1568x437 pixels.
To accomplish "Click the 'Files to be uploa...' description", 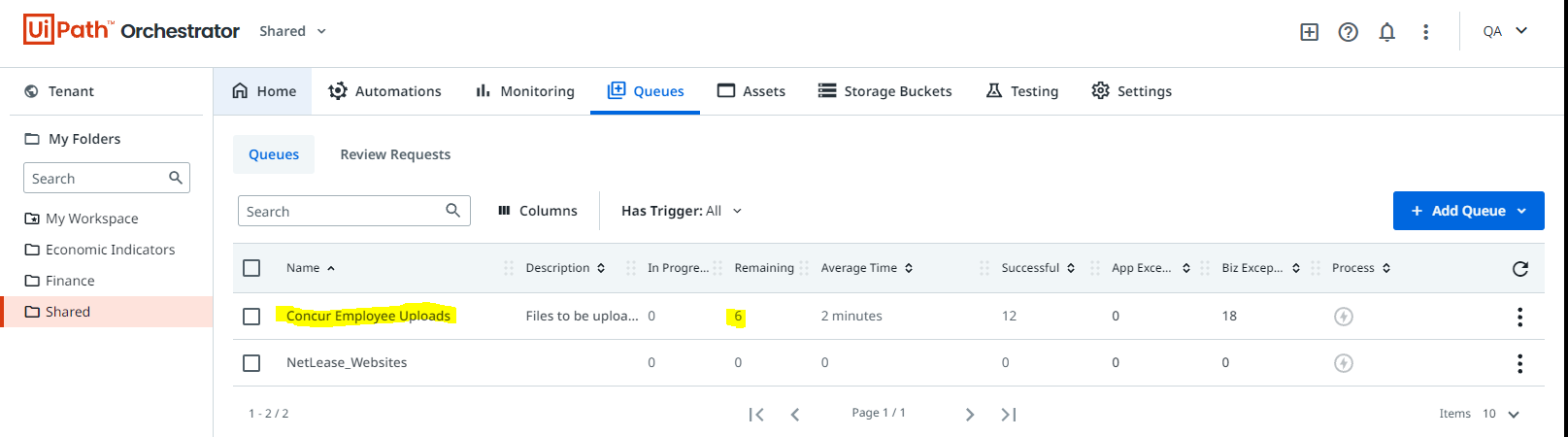I will (x=582, y=316).
